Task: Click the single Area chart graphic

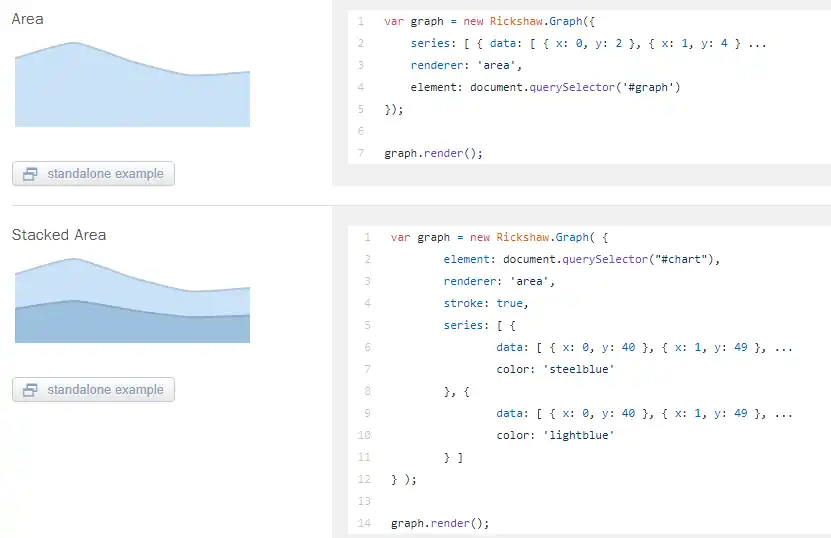Action: (x=132, y=95)
